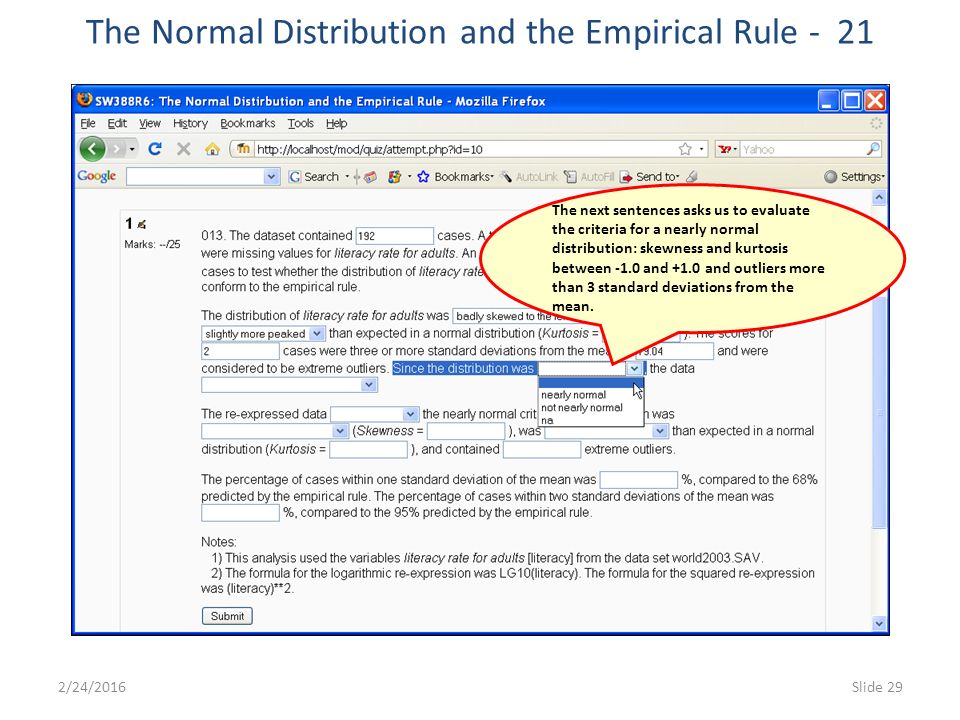The image size is (960, 720).
Task: Click the Google toolbar logo
Action: click(x=97, y=176)
